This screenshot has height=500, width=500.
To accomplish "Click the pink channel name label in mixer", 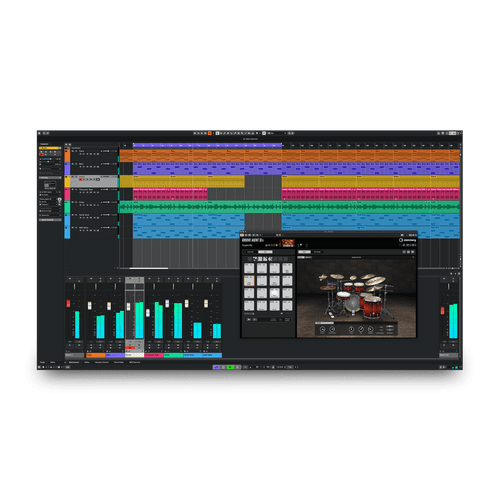I will tap(154, 355).
